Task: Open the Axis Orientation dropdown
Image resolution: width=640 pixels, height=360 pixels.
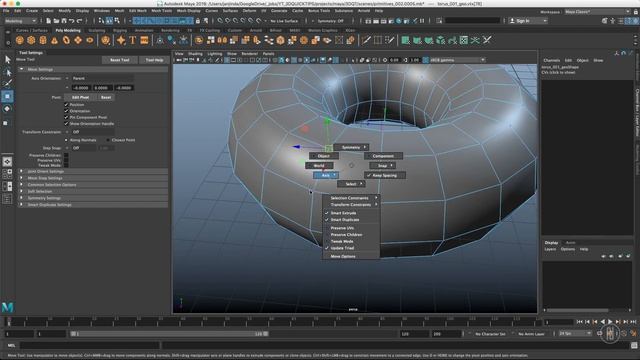Action: (x=102, y=78)
